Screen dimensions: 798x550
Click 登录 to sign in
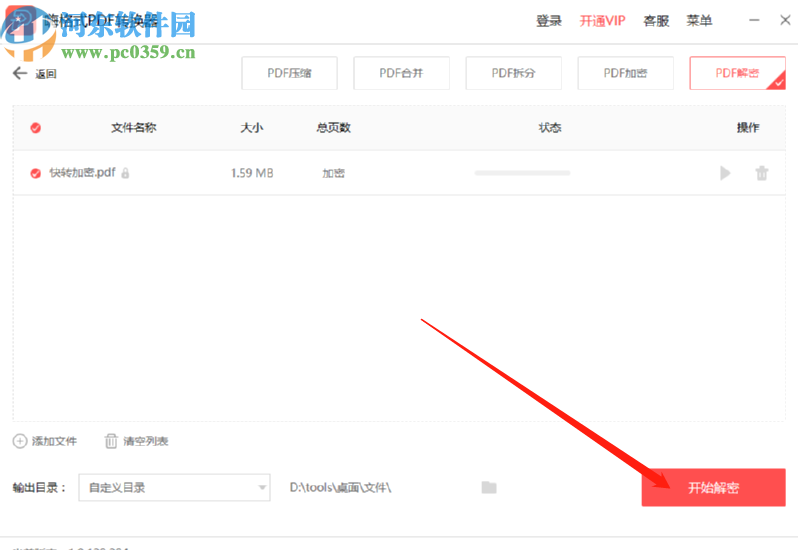tap(549, 21)
